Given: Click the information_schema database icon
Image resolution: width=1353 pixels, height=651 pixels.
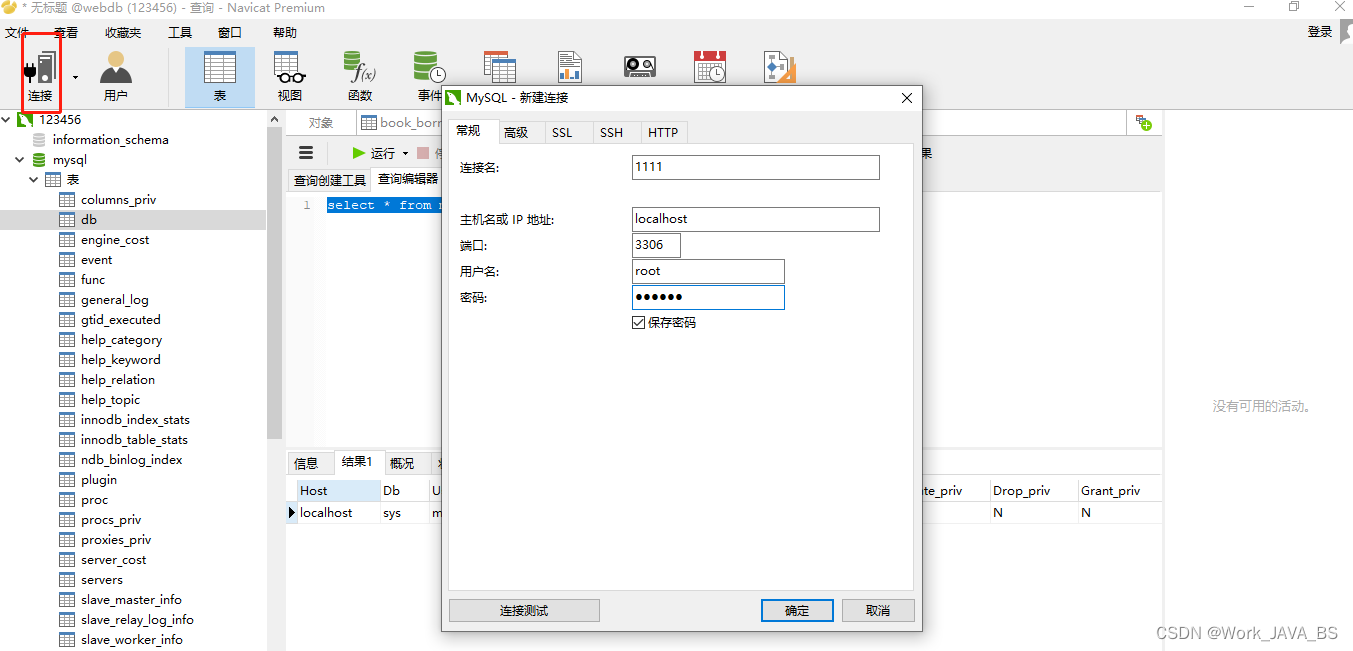Looking at the screenshot, I should 39,140.
